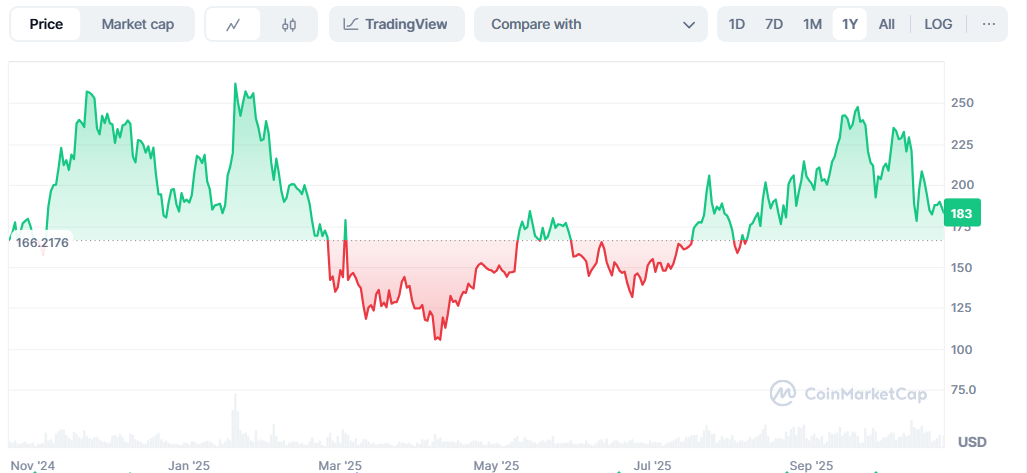Set the time range to 7D
This screenshot has height=473, width=1027.
pyautogui.click(x=774, y=24)
